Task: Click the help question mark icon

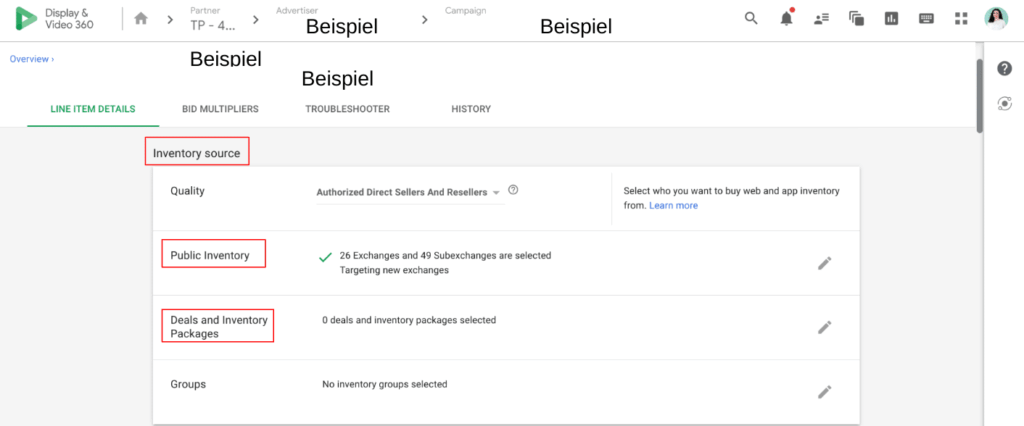Action: (1005, 69)
